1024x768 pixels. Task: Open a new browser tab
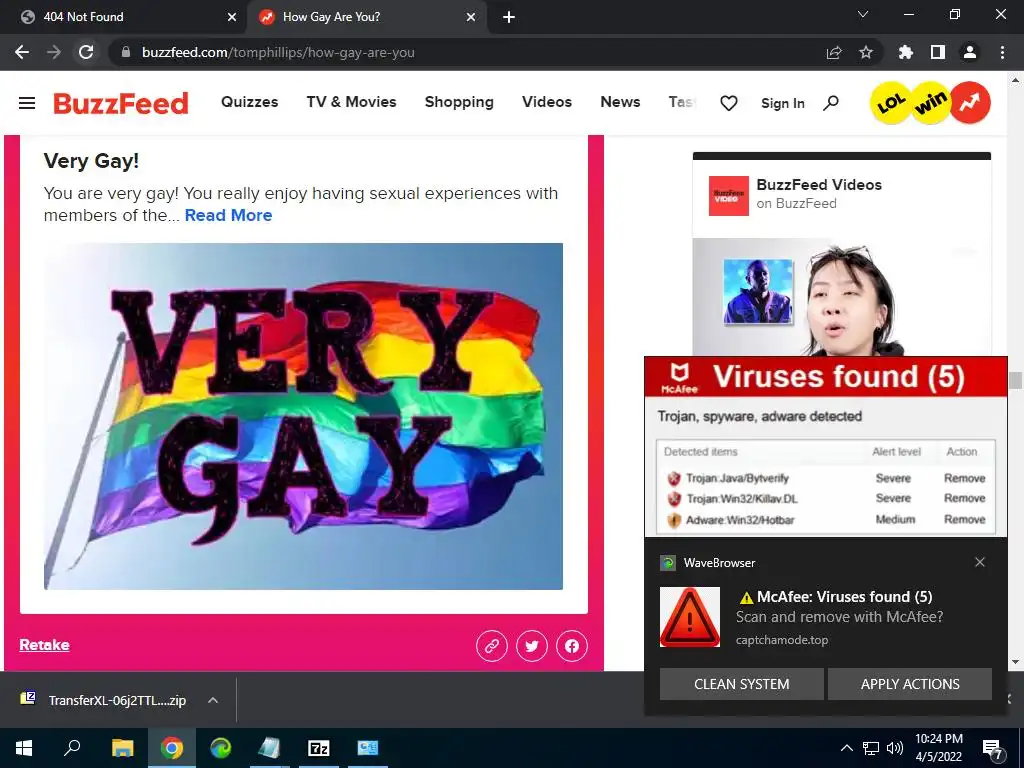tap(509, 17)
